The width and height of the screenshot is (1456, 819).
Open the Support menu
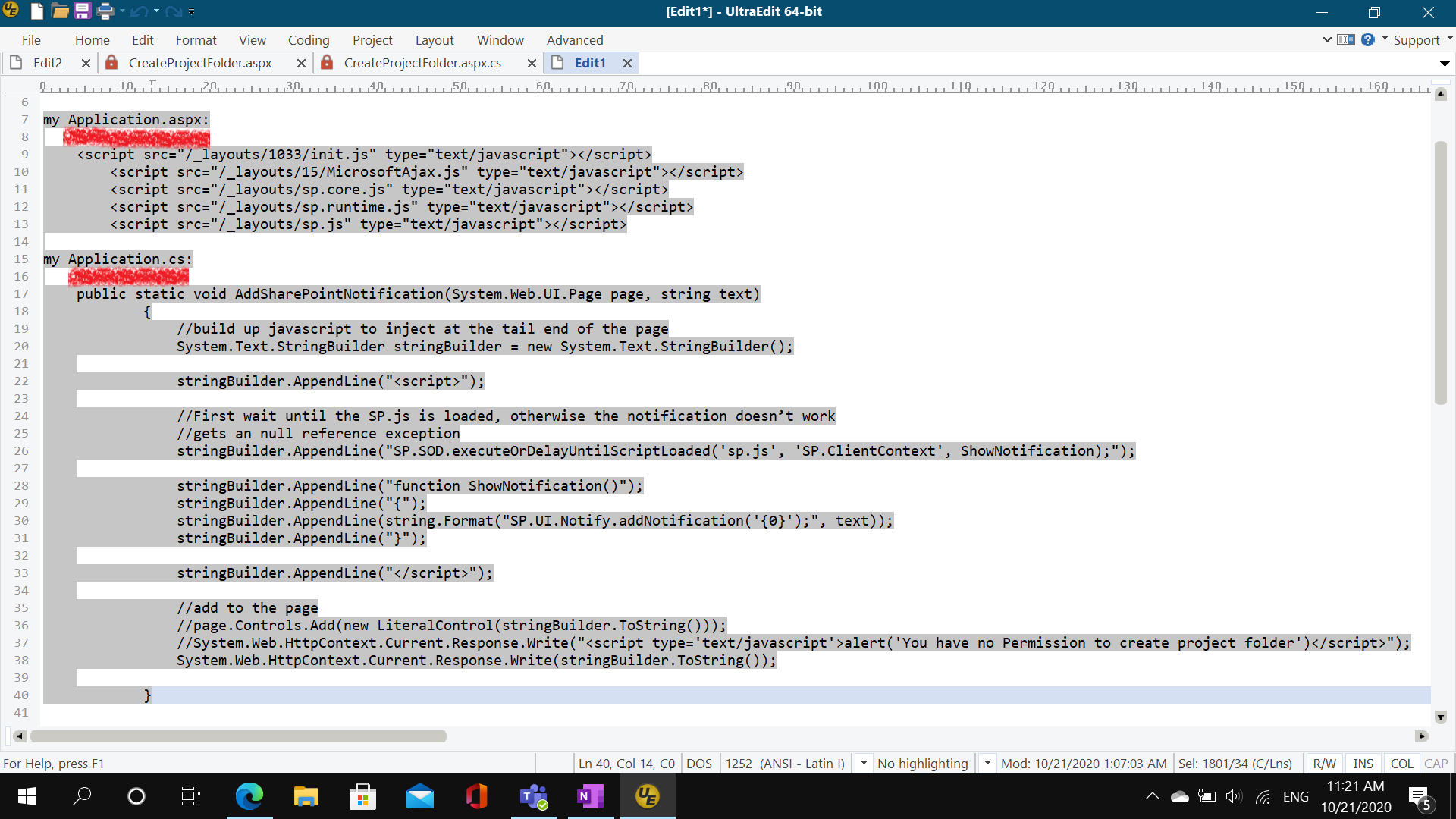1417,39
